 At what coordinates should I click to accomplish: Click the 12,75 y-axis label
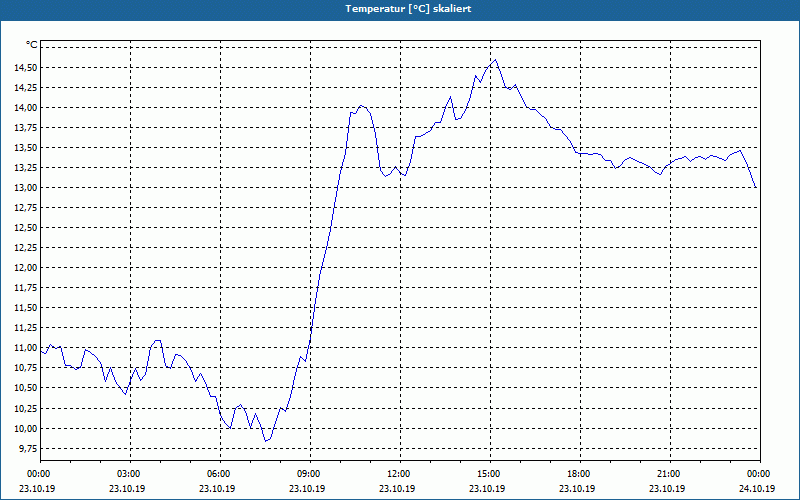[24, 208]
